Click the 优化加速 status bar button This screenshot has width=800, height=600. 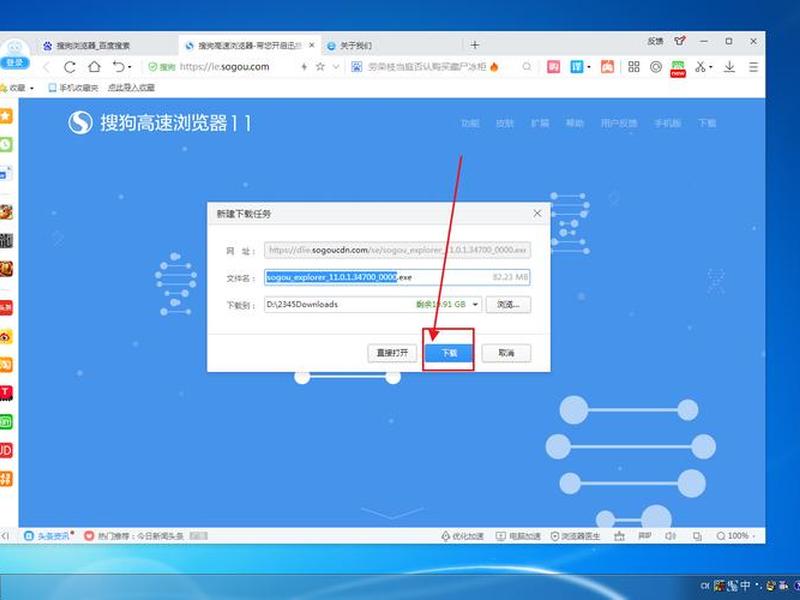click(462, 536)
